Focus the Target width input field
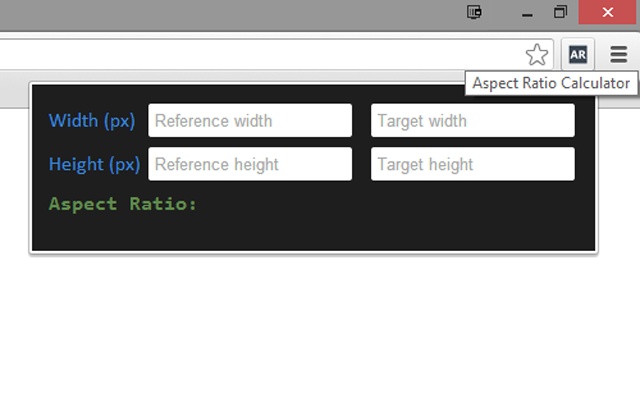 (473, 120)
